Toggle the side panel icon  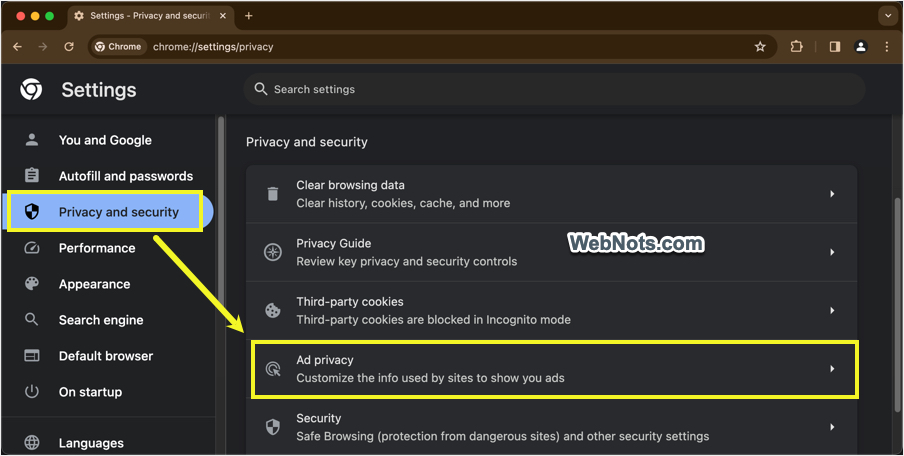point(834,47)
